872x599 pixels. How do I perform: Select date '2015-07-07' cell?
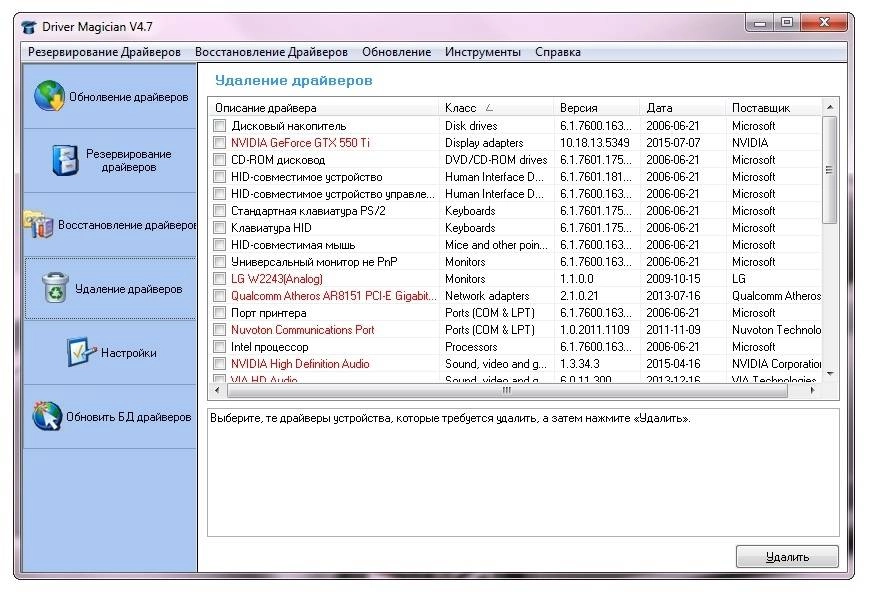pyautogui.click(x=673, y=143)
